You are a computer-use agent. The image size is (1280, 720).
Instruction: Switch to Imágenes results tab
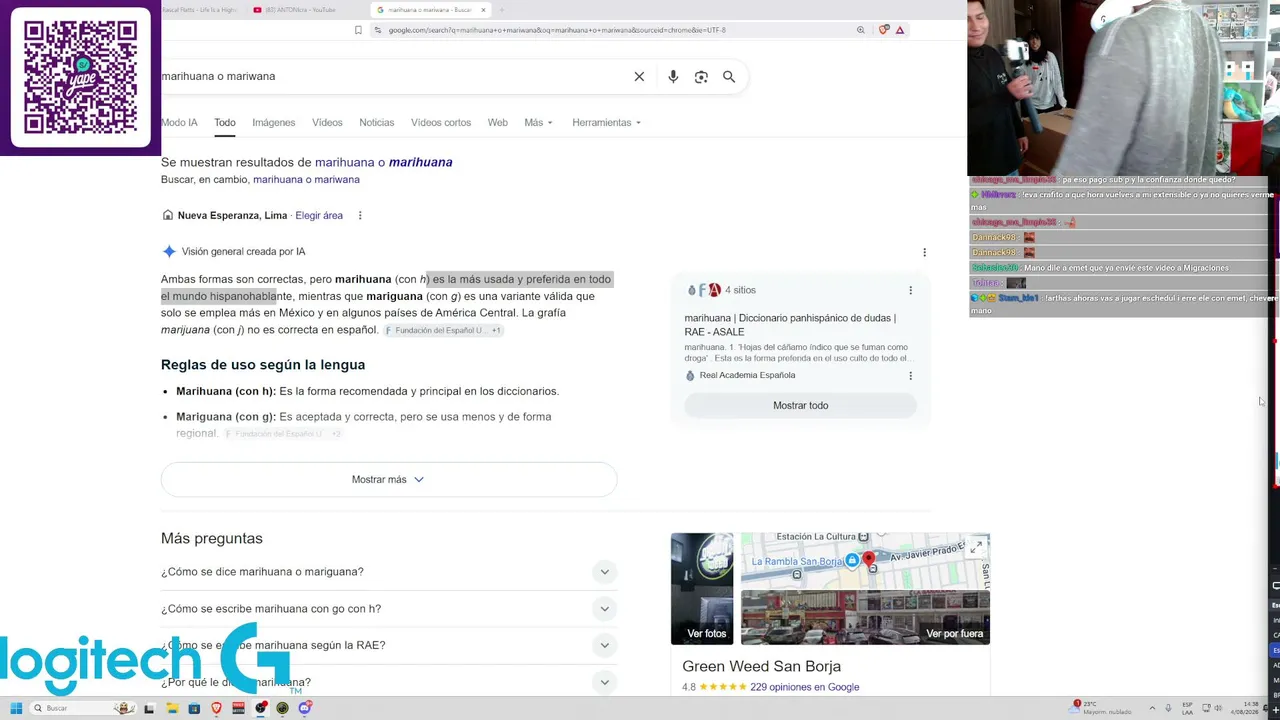pos(274,123)
